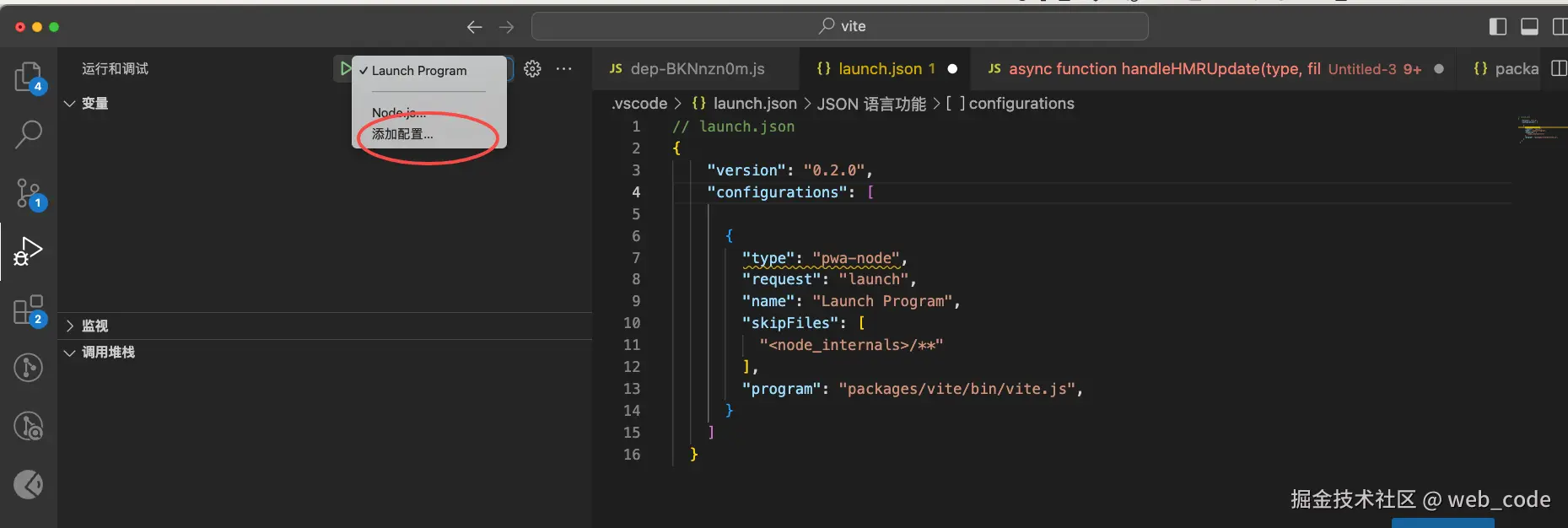Image resolution: width=1568 pixels, height=528 pixels.
Task: Click the "request" key on line 8
Action: [x=782, y=279]
